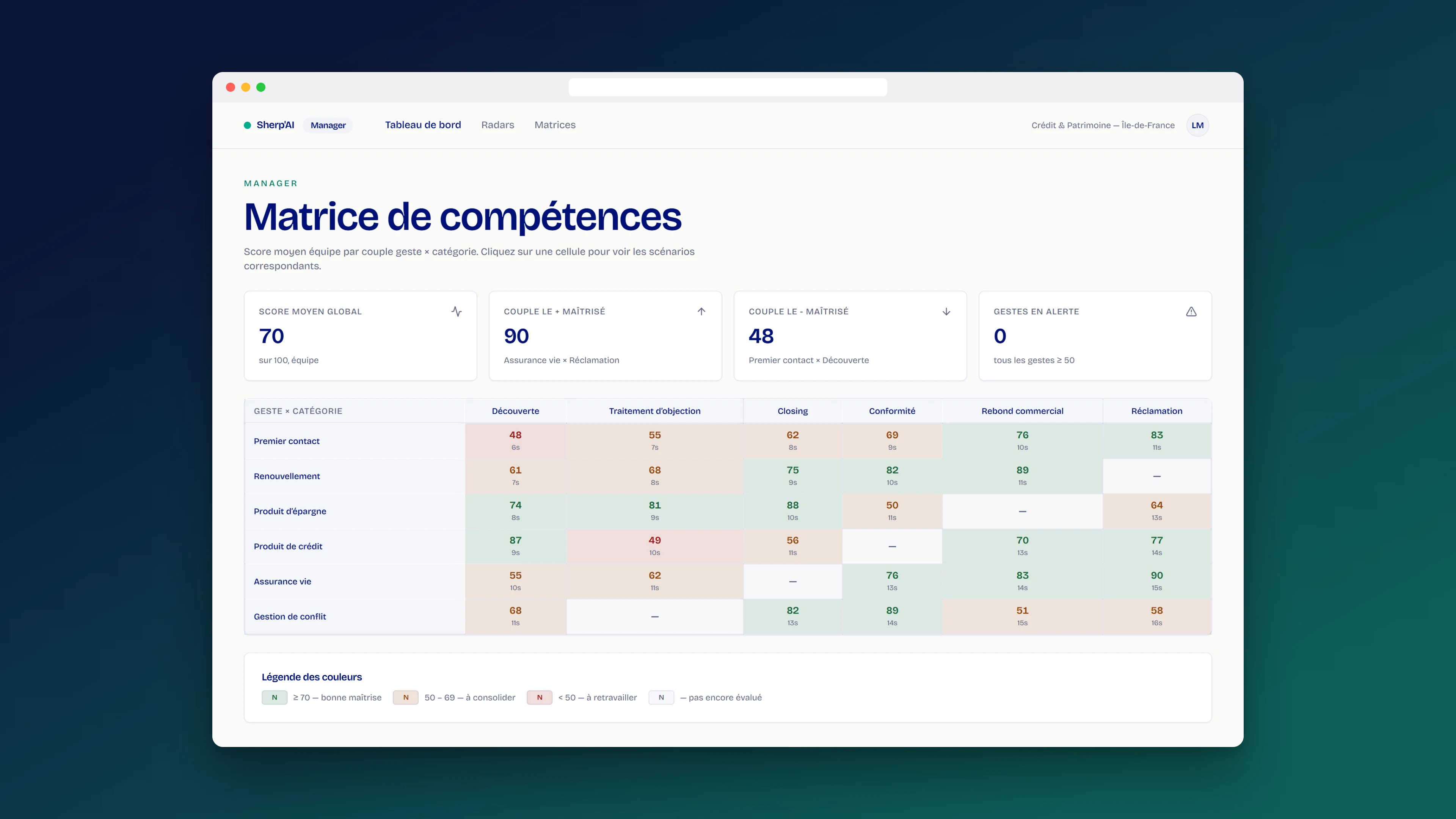The width and height of the screenshot is (1456, 819).
Task: Switch to the Radars tab
Action: 497,125
